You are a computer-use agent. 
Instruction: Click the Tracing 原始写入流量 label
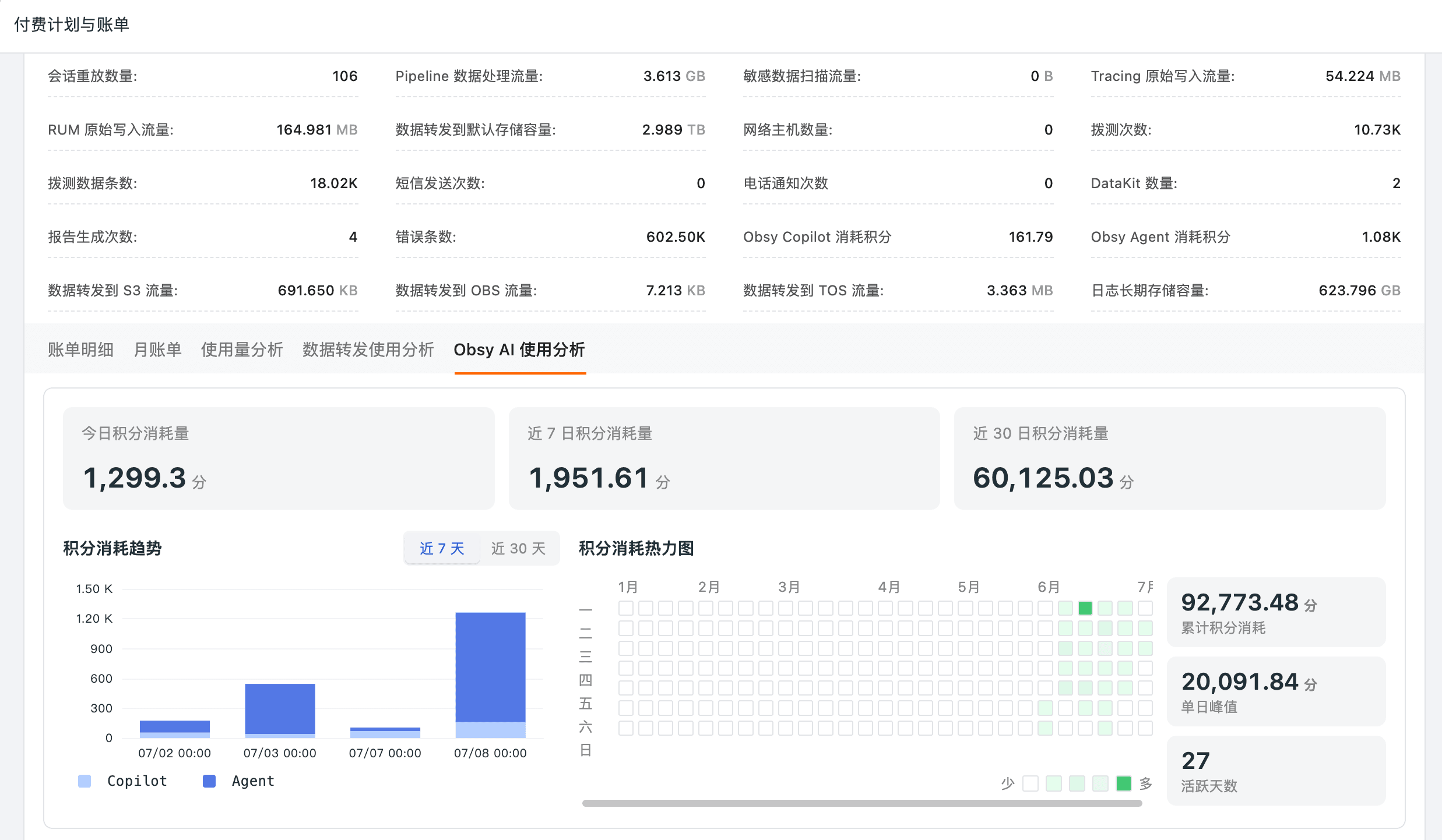pyautogui.click(x=1163, y=76)
